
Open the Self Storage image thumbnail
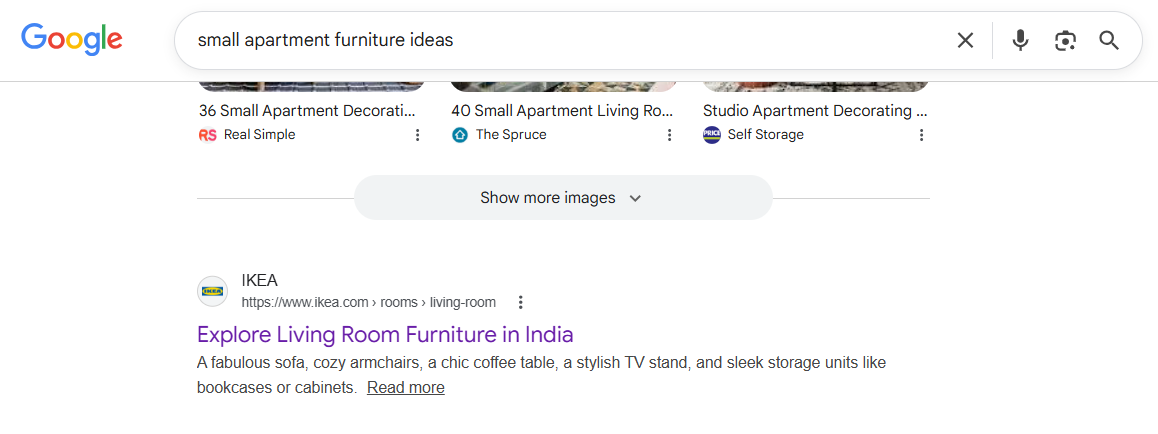coord(815,86)
